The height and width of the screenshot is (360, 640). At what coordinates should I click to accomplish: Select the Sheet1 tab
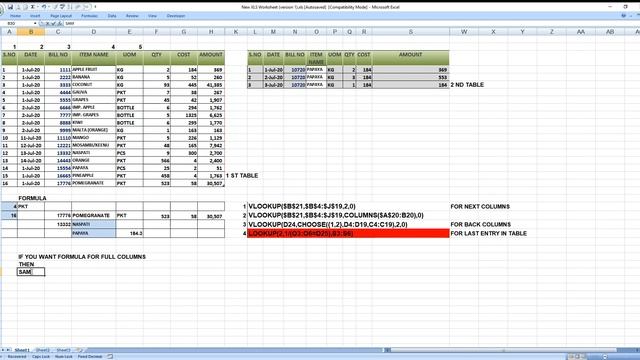22,350
